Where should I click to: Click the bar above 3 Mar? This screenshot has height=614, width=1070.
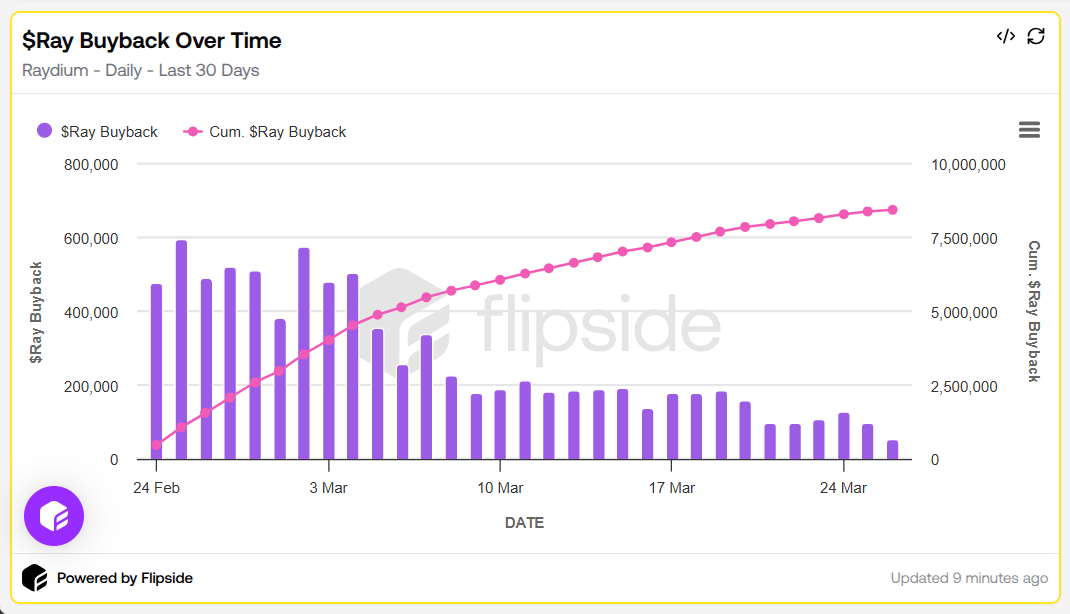point(328,371)
